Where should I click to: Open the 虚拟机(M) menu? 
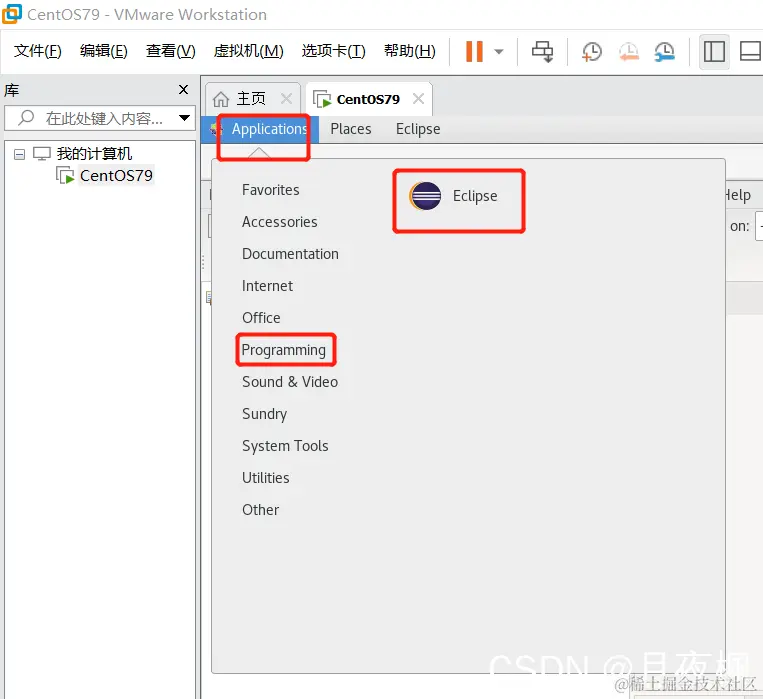(248, 51)
